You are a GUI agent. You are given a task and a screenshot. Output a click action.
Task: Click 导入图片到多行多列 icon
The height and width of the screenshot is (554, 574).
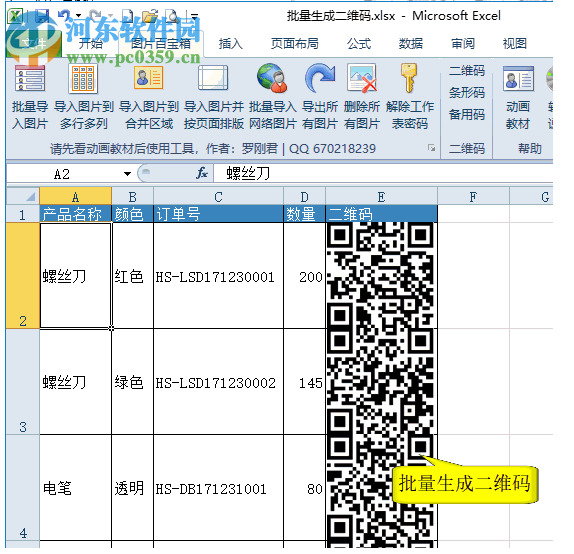tap(83, 78)
